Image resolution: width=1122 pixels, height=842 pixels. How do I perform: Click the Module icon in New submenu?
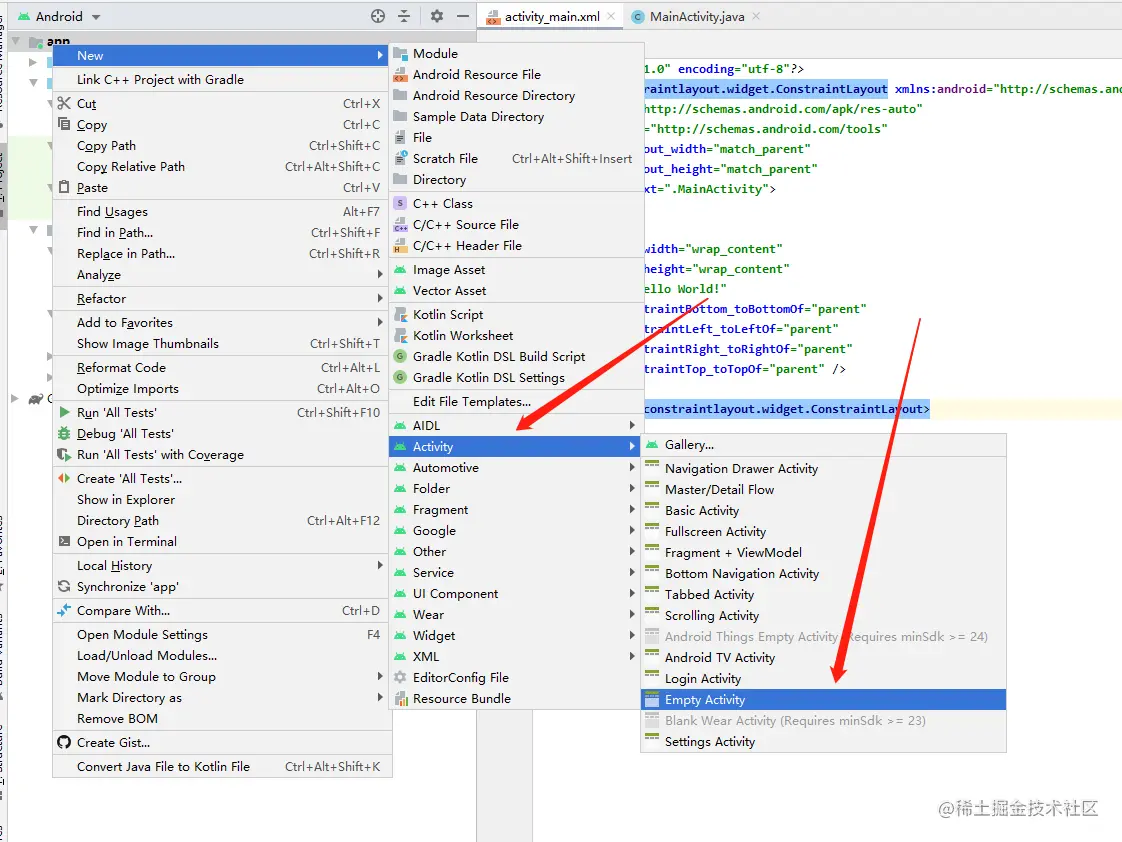pyautogui.click(x=401, y=53)
